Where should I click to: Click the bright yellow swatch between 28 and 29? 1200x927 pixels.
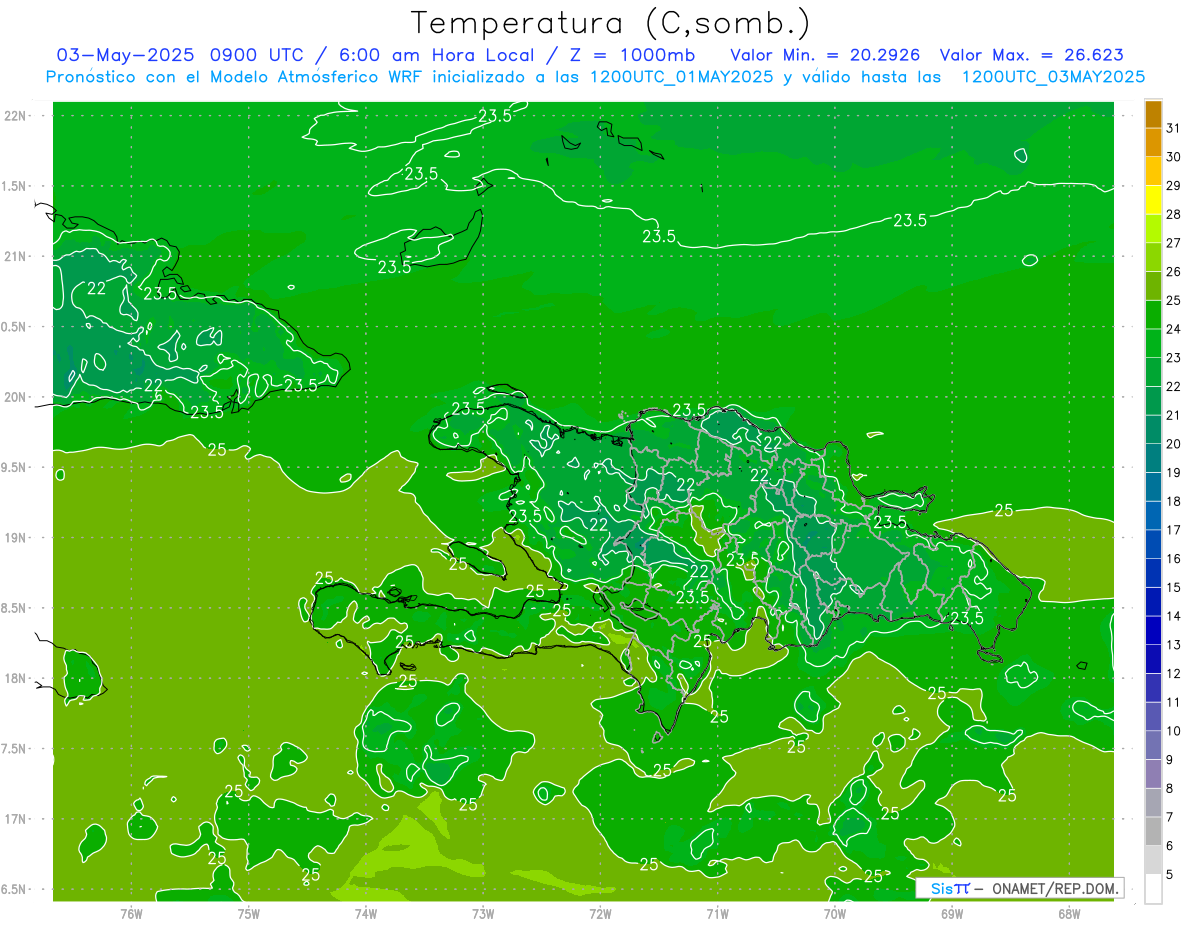[1153, 200]
